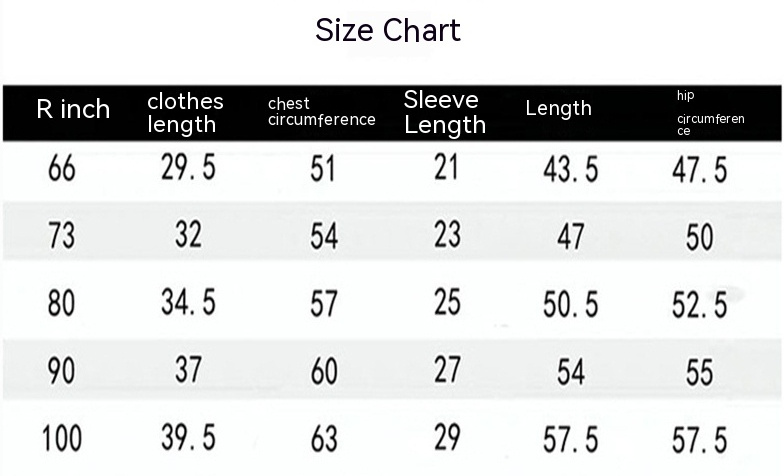Image resolution: width=784 pixels, height=476 pixels.
Task: Click hip circumference value 52.5
Action: [x=699, y=305]
